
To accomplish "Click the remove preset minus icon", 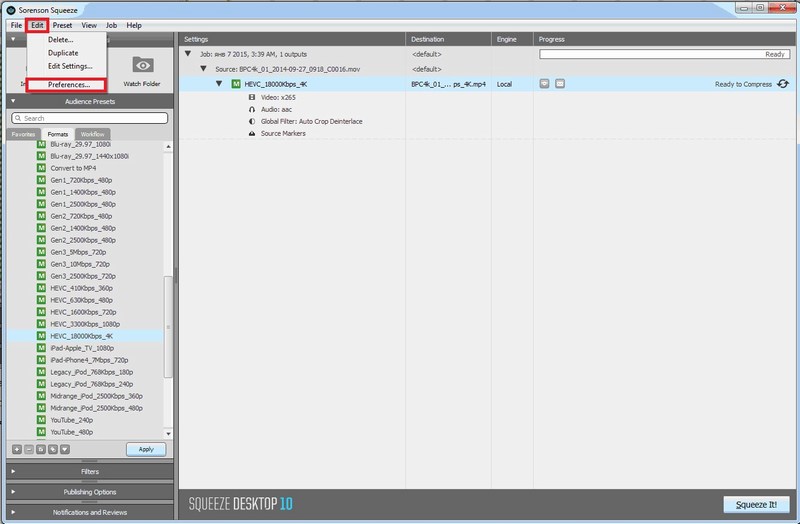I will pyautogui.click(x=29, y=450).
